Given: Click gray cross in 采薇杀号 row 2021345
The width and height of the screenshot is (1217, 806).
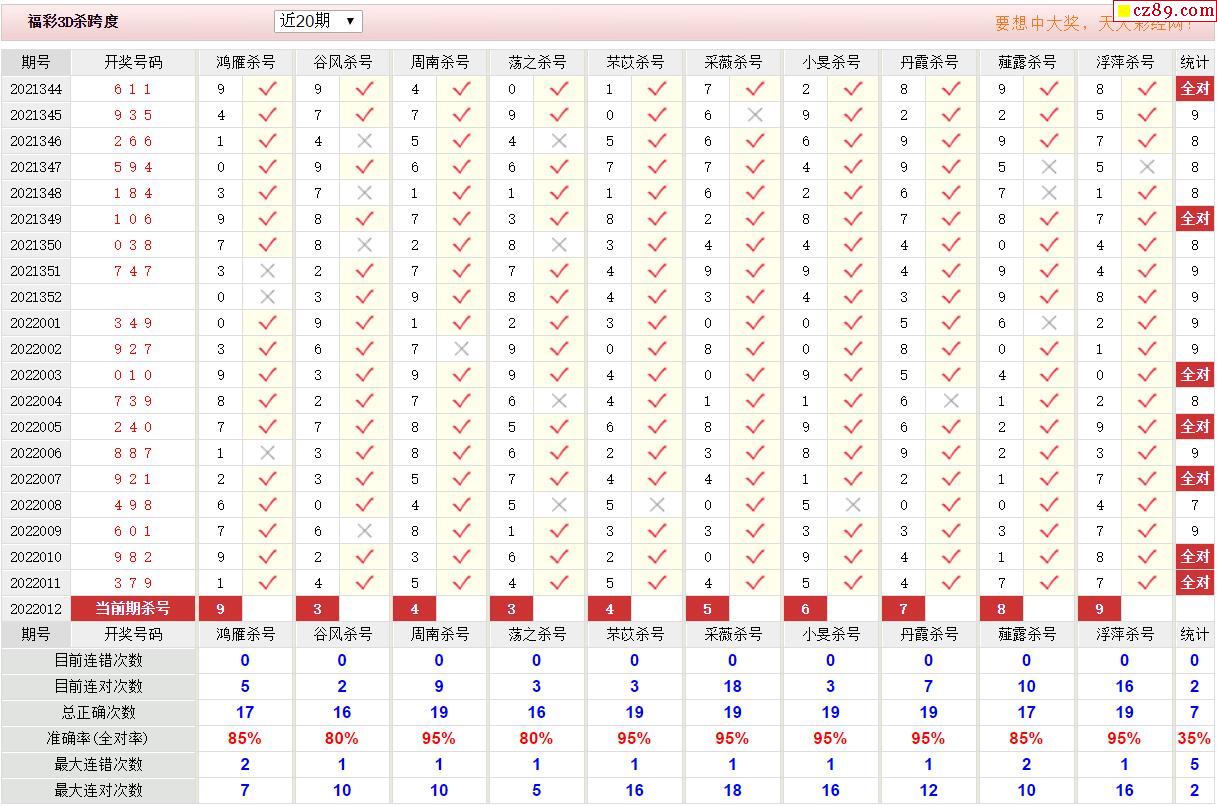Looking at the screenshot, I should pyautogui.click(x=755, y=115).
